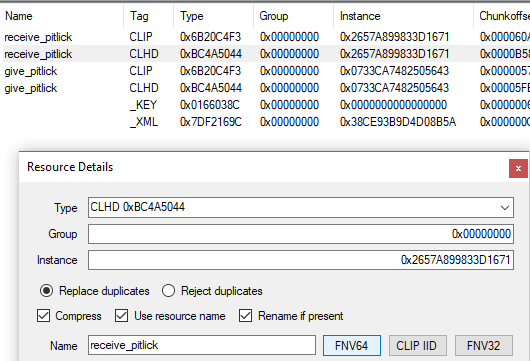Sort by the Chunkoffset column header
Screen dimensions: 530x361
[x=502, y=16]
